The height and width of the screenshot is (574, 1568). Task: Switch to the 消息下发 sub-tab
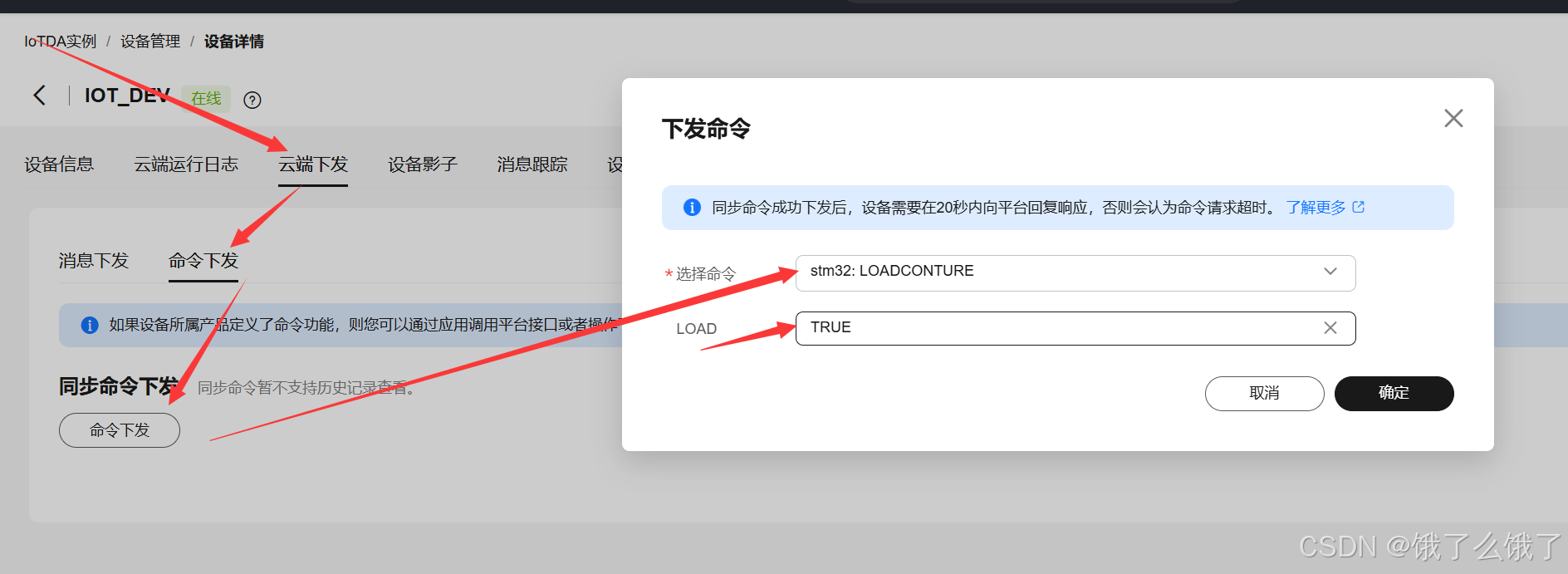coord(94,261)
